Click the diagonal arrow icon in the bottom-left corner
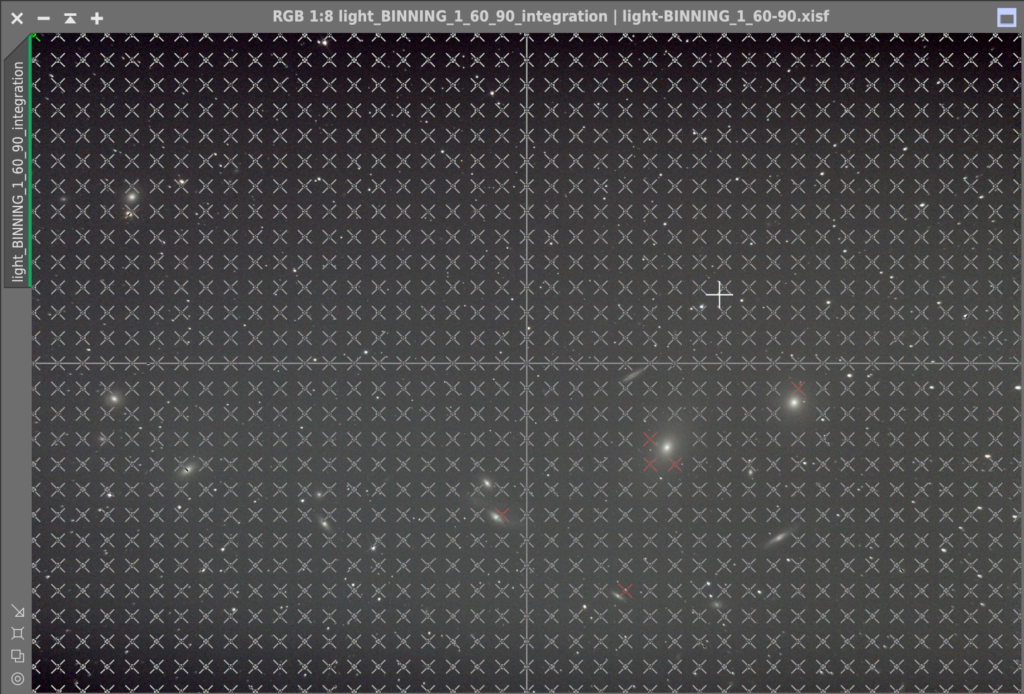The image size is (1024, 694). tap(18, 611)
